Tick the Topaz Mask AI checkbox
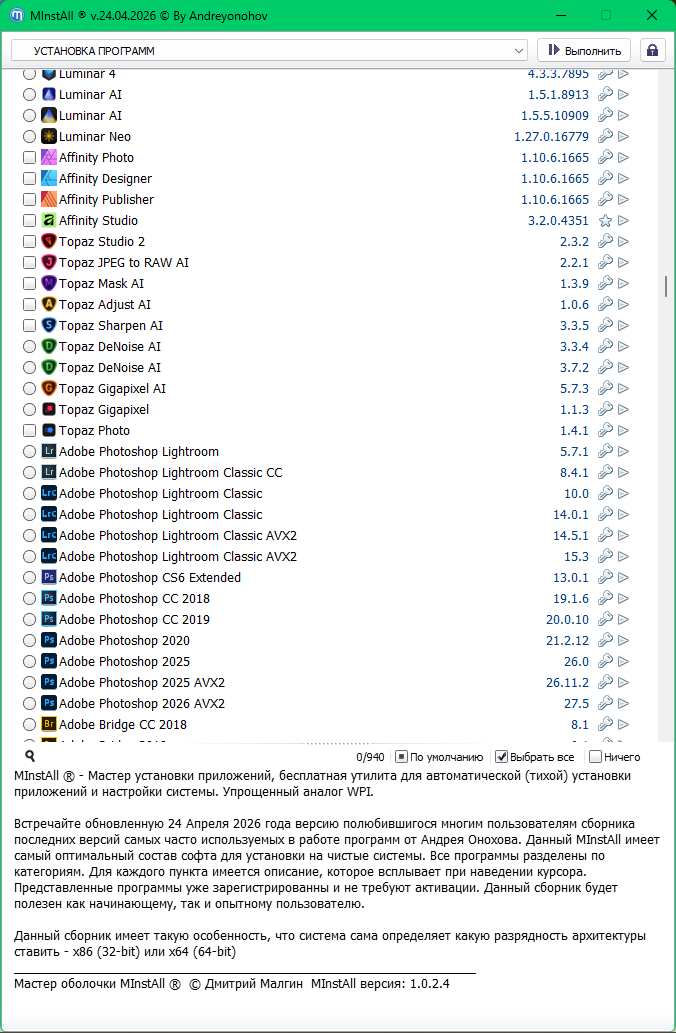Image resolution: width=676 pixels, height=1033 pixels. coord(29,284)
